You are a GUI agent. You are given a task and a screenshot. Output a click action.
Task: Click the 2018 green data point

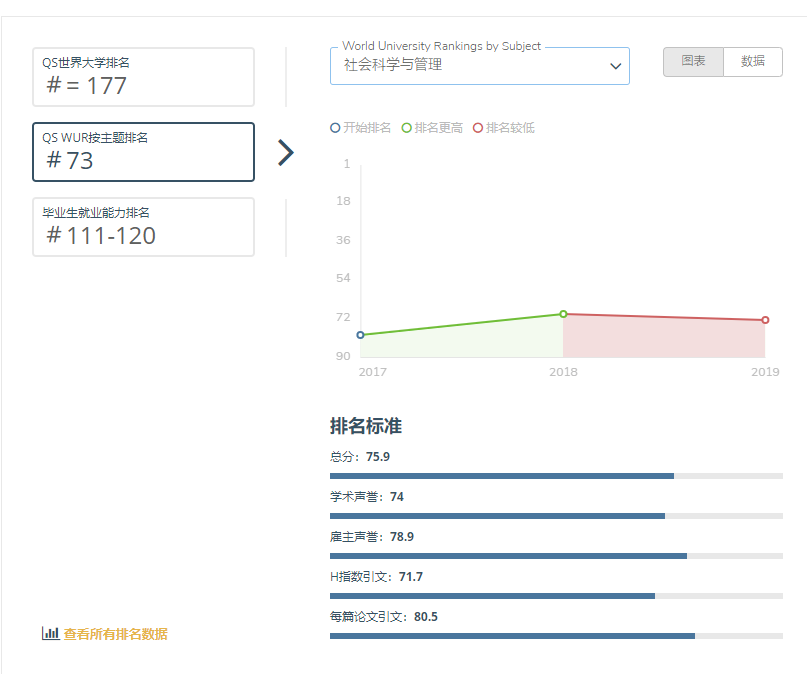point(563,314)
